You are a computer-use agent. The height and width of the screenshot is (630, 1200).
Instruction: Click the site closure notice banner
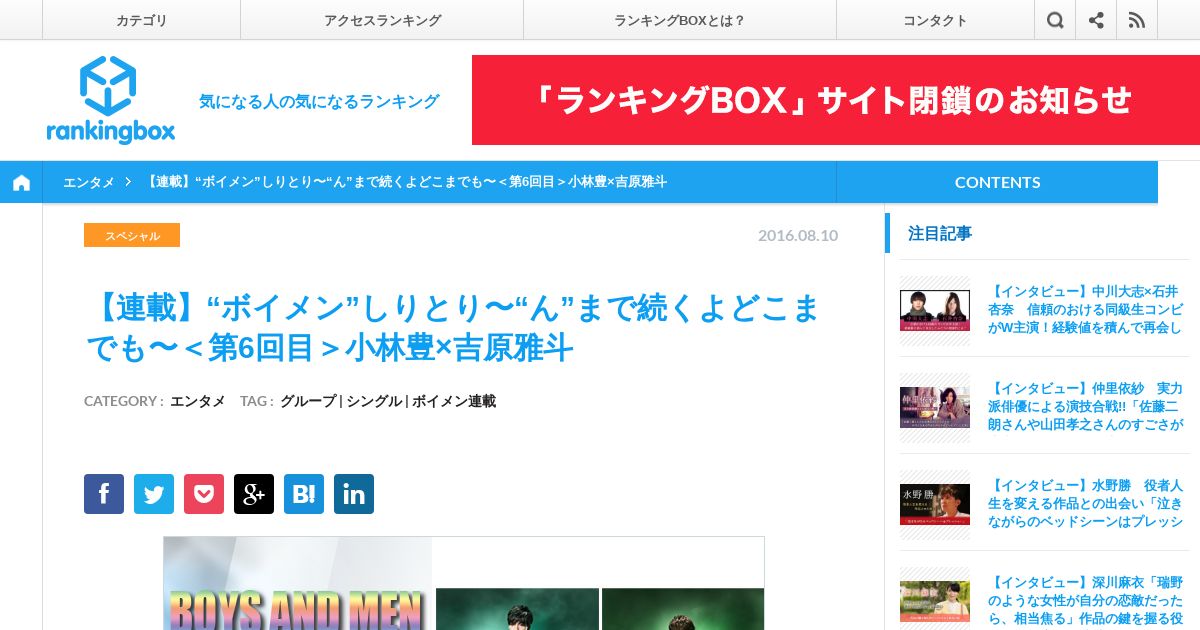(836, 100)
